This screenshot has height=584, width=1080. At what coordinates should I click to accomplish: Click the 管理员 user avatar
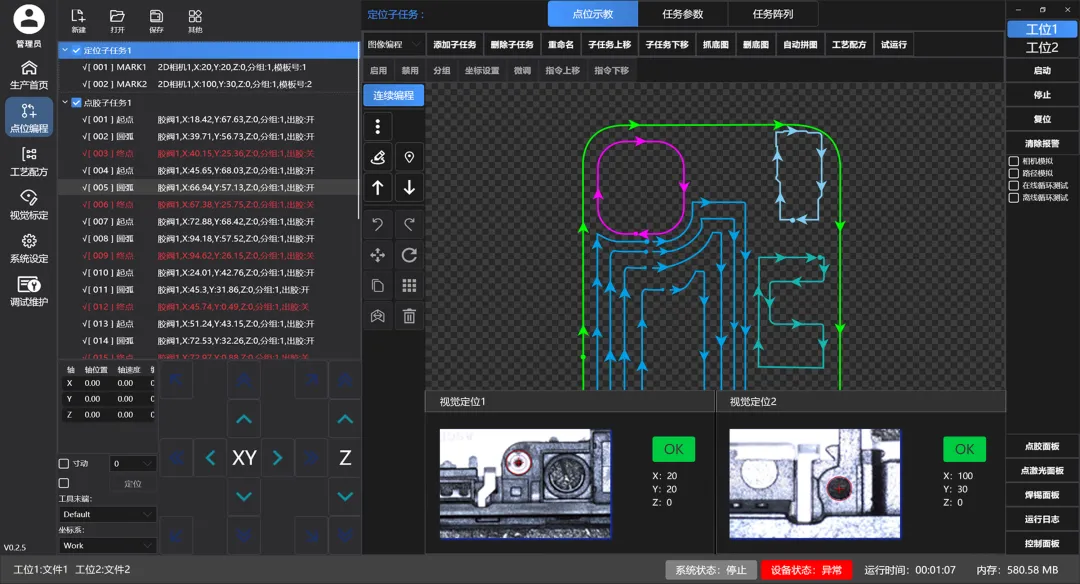click(29, 19)
